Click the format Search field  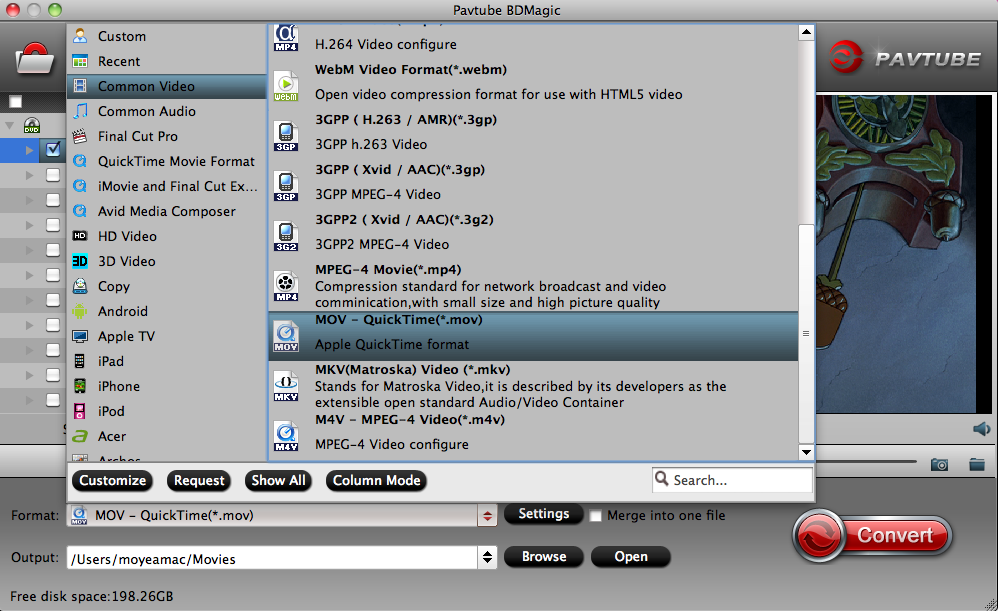click(732, 480)
